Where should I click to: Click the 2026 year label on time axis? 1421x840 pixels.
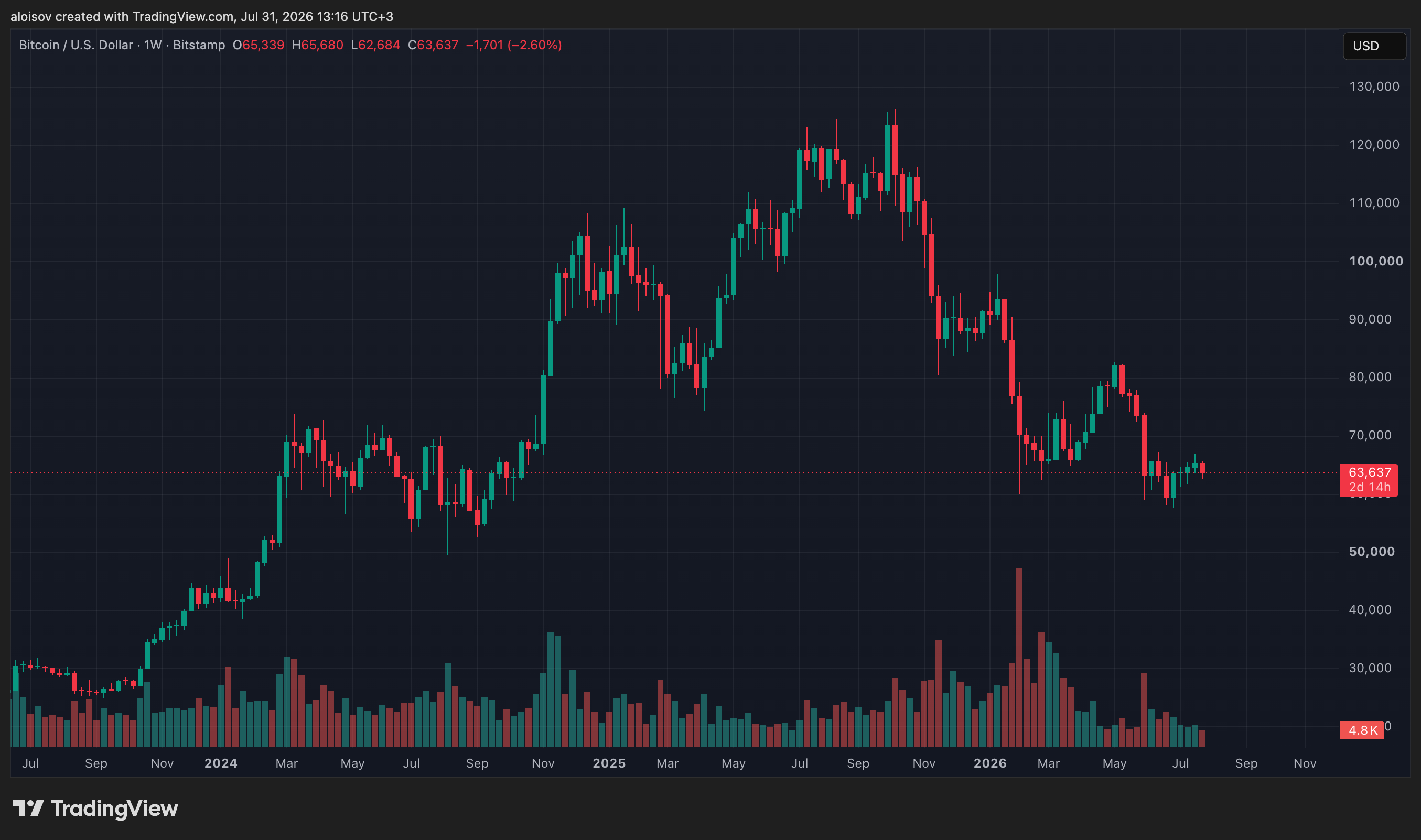[990, 763]
